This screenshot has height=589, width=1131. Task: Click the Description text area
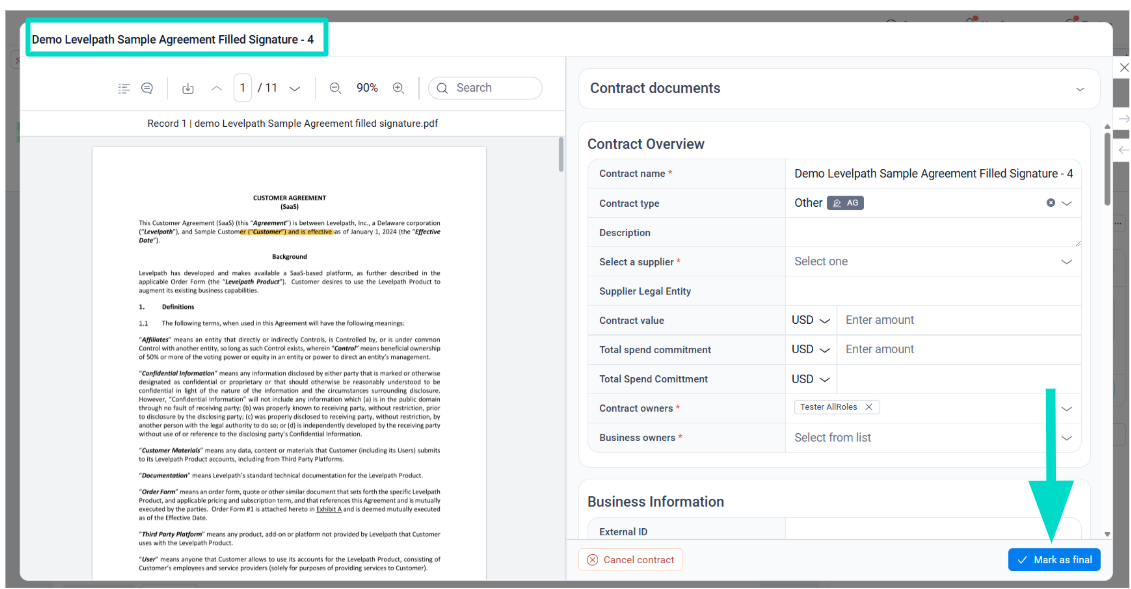point(932,233)
